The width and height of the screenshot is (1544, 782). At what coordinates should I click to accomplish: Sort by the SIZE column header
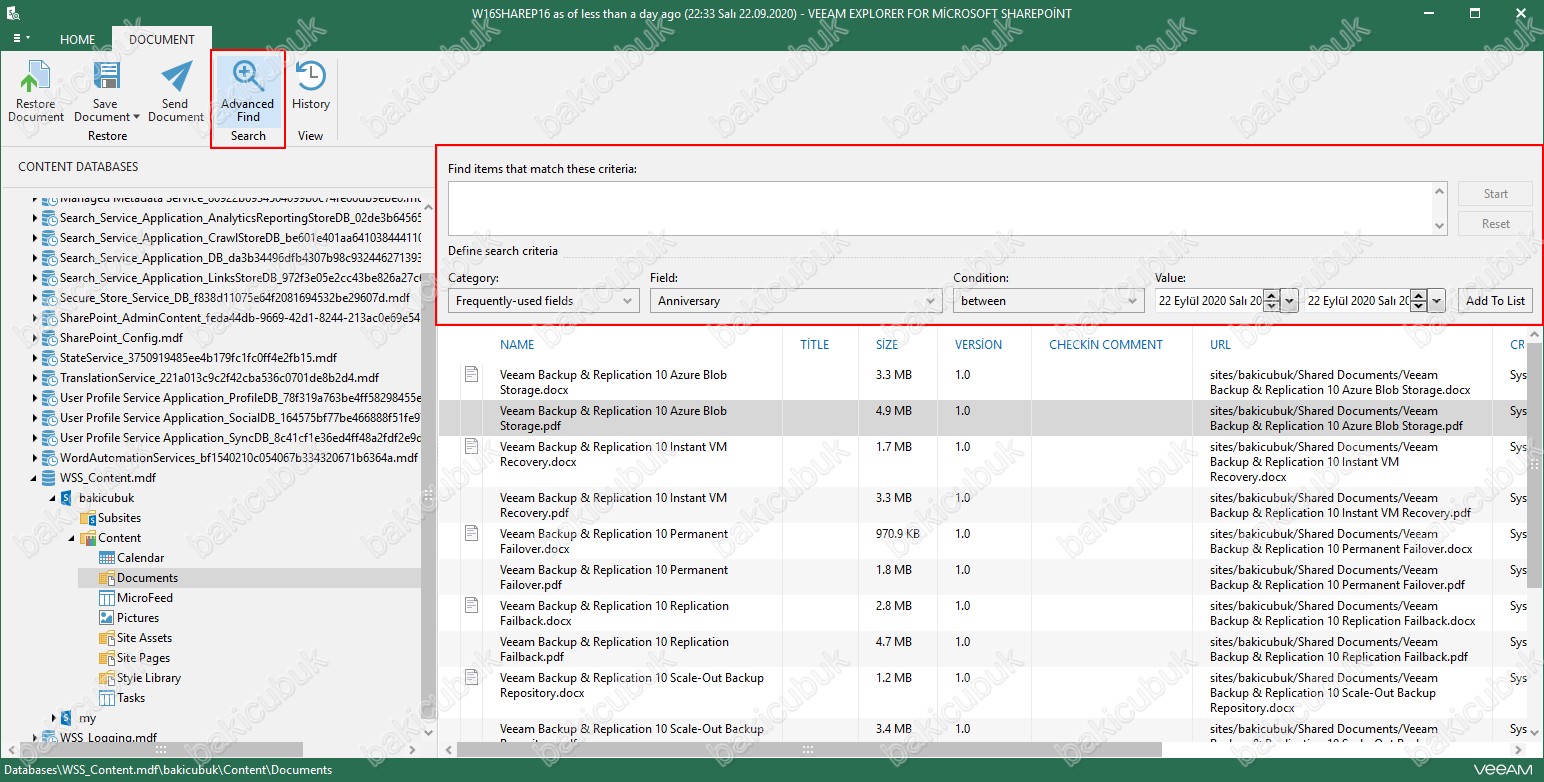tap(887, 344)
